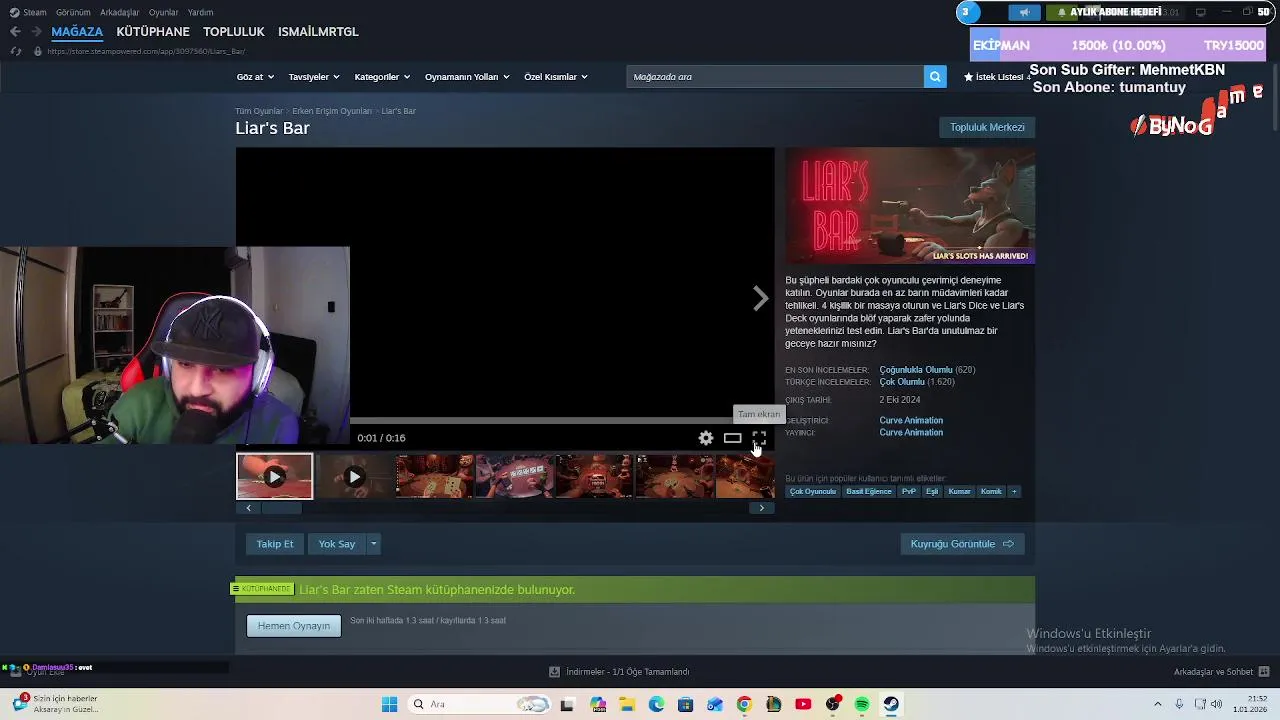Open Windows Start menu
1280x720 pixels.
coord(389,704)
